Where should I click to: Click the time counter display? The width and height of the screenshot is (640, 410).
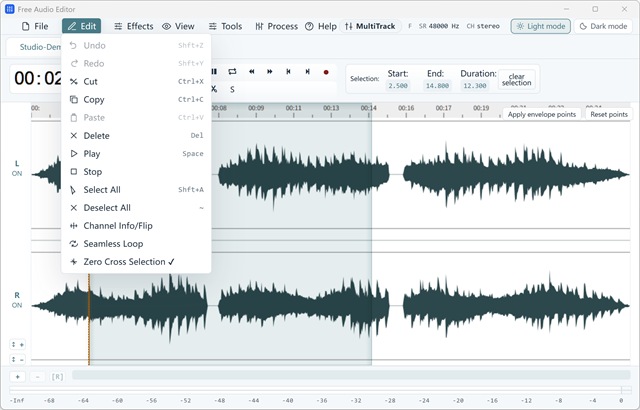coord(38,78)
